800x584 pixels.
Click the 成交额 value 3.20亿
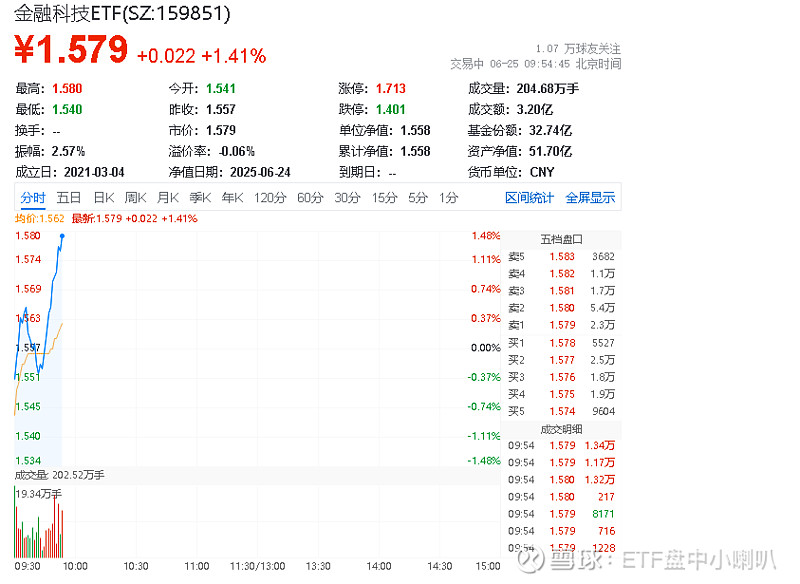pyautogui.click(x=535, y=110)
